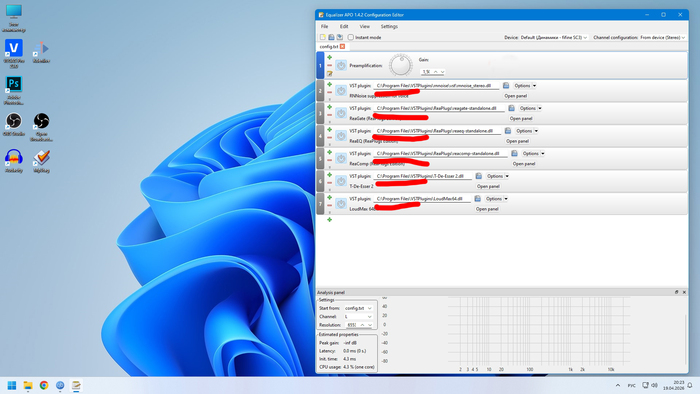
Task: Click the Preamplification gain knob
Action: tap(400, 65)
